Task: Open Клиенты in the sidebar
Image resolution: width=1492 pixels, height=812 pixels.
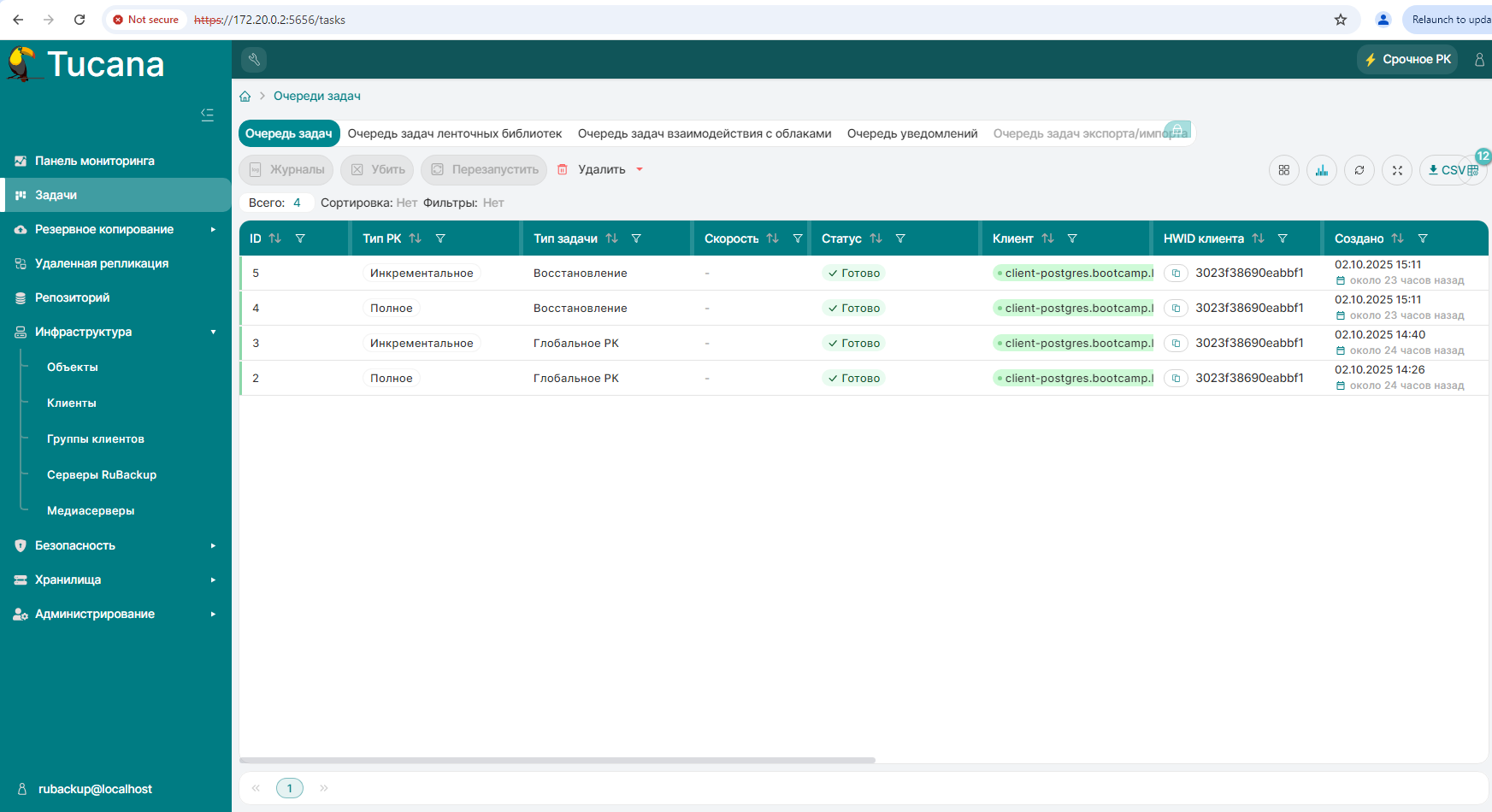Action: point(72,403)
